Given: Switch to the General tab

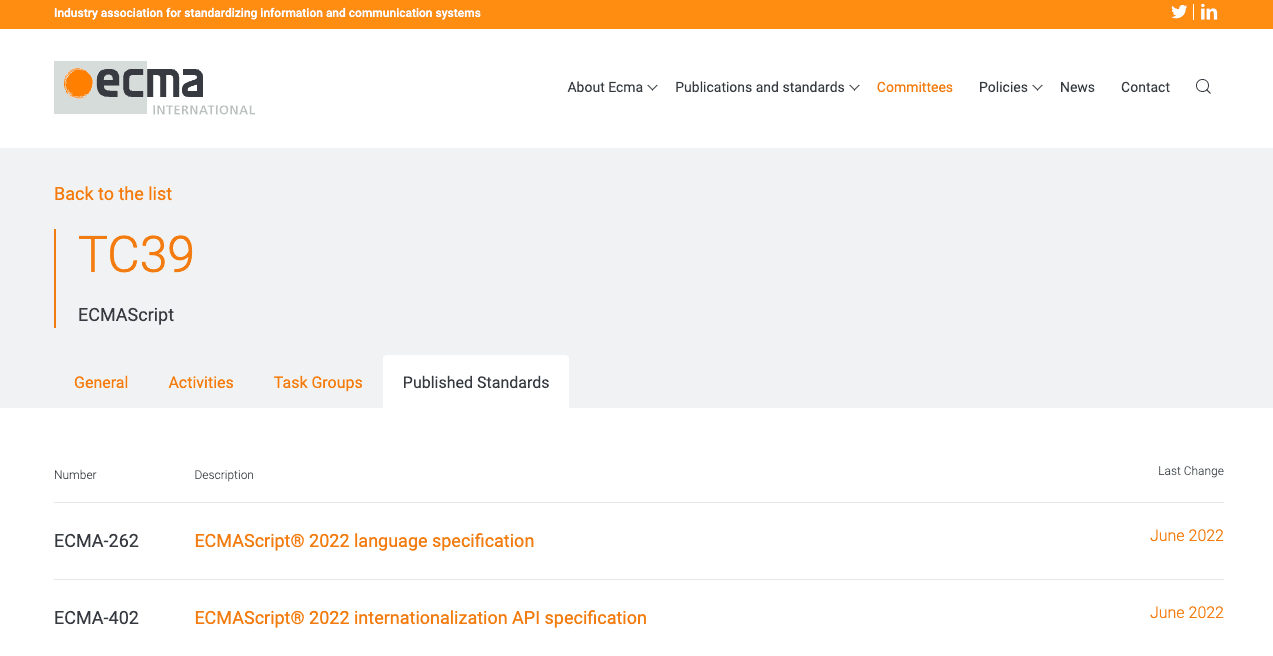Looking at the screenshot, I should 101,382.
